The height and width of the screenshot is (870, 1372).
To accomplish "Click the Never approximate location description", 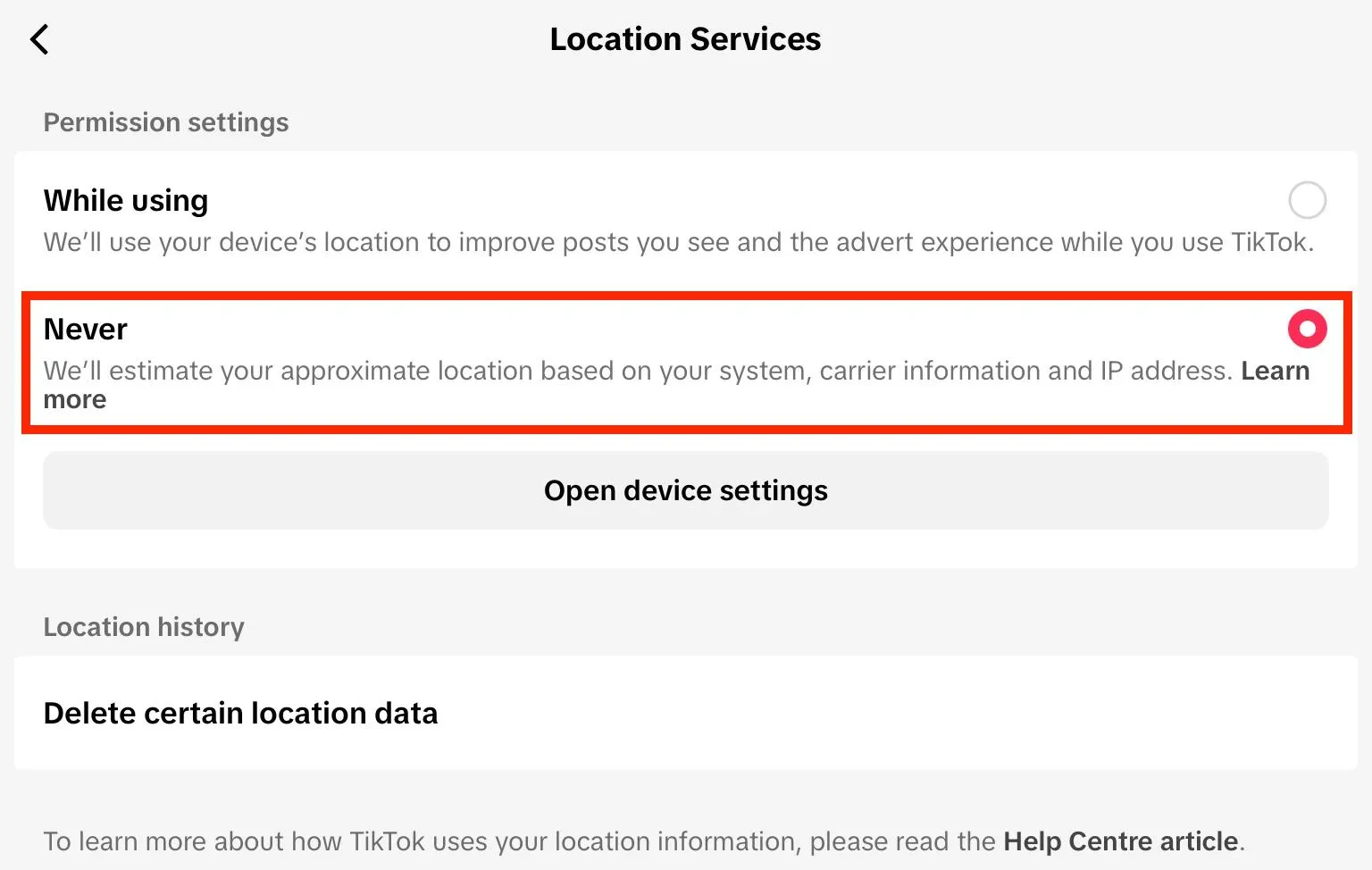I will pos(536,371).
